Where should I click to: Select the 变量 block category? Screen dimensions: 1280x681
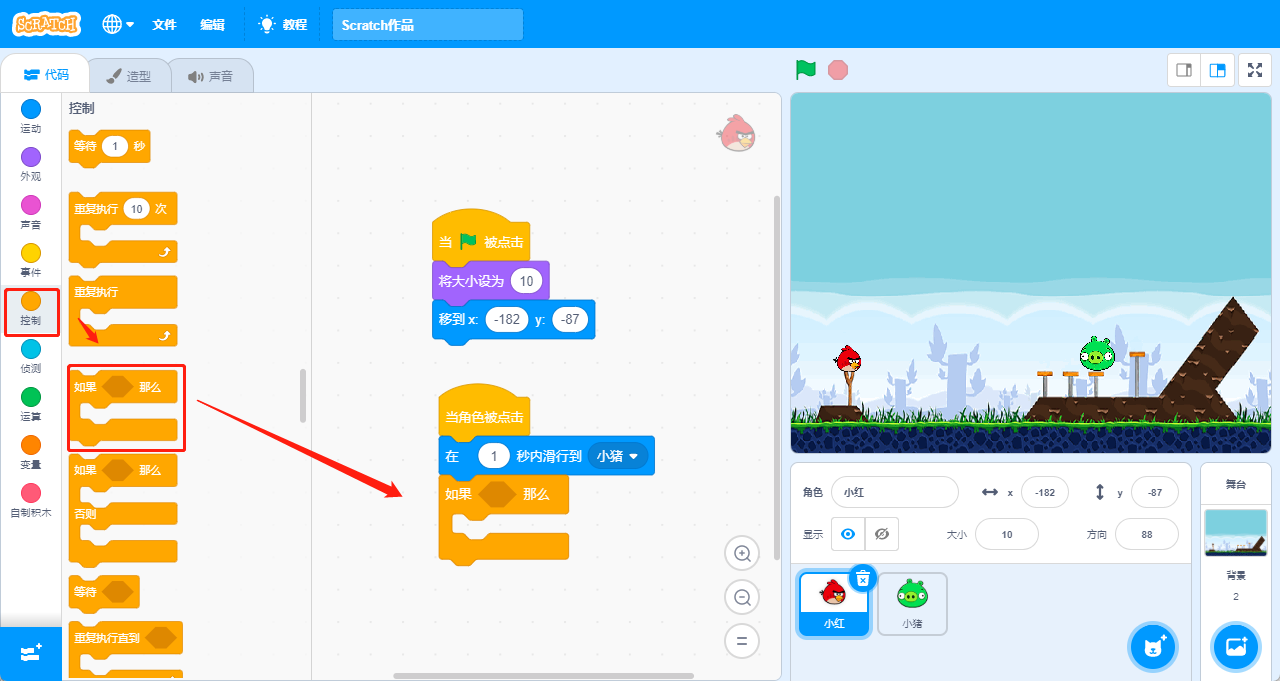31,452
